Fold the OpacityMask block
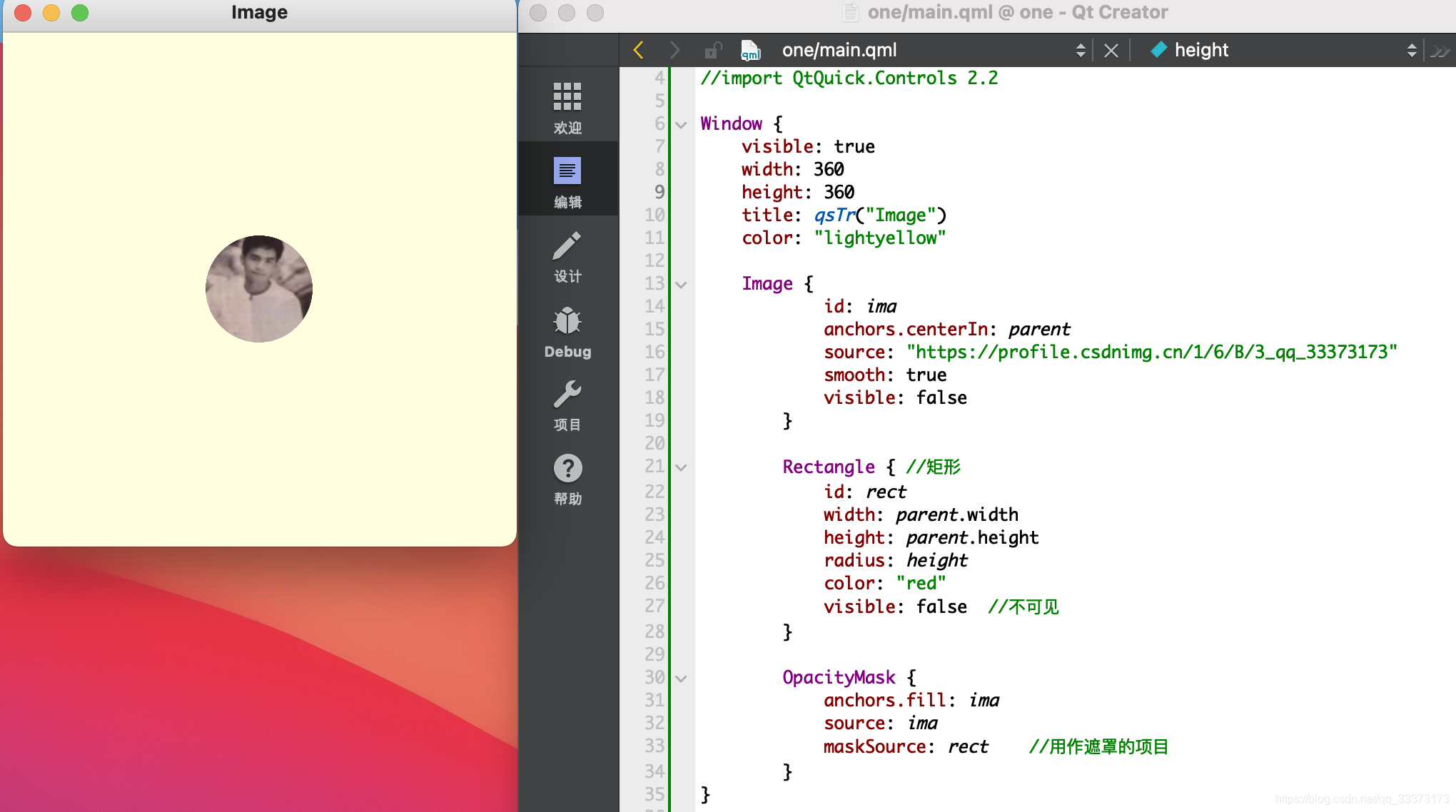This screenshot has height=812, width=1456. pyautogui.click(x=681, y=679)
